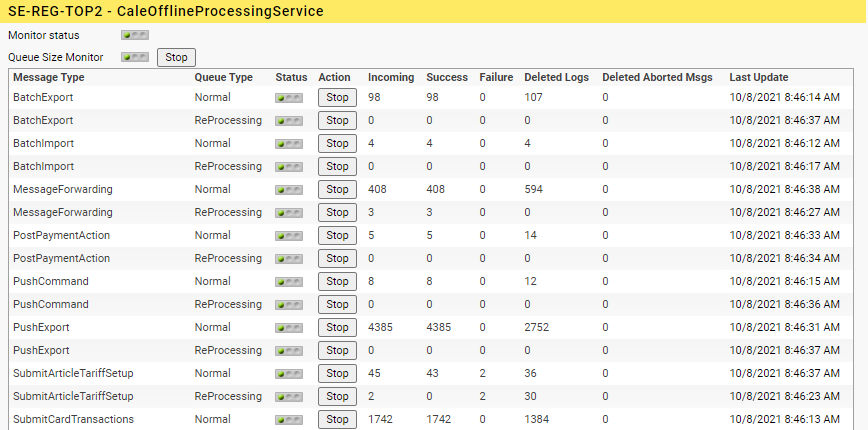Click status light for PostPaymentAction Normal
Viewport: 868px width, 430px height.
289,236
